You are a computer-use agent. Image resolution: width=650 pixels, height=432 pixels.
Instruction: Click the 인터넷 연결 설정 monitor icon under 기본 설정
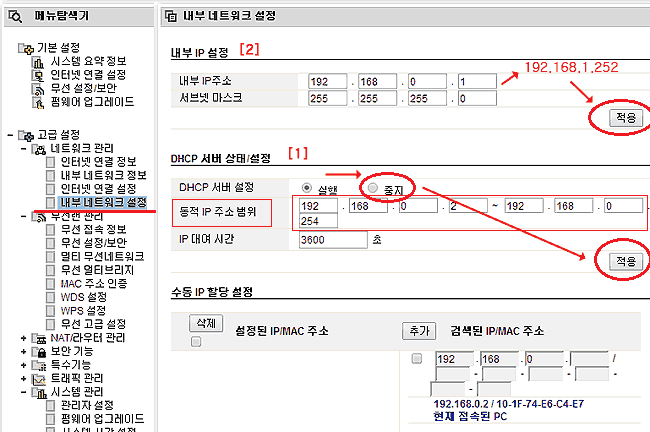point(38,76)
